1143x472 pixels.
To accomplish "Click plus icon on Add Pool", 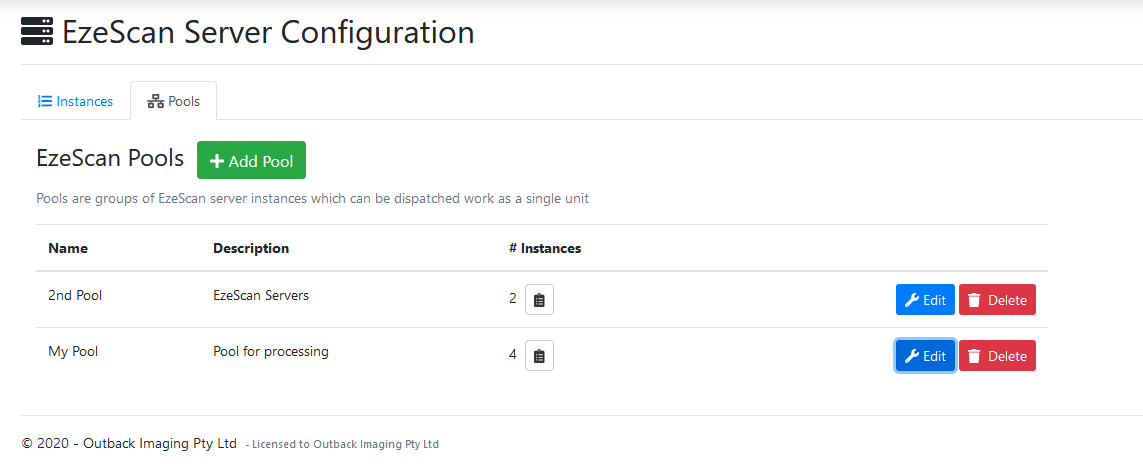I will (216, 161).
